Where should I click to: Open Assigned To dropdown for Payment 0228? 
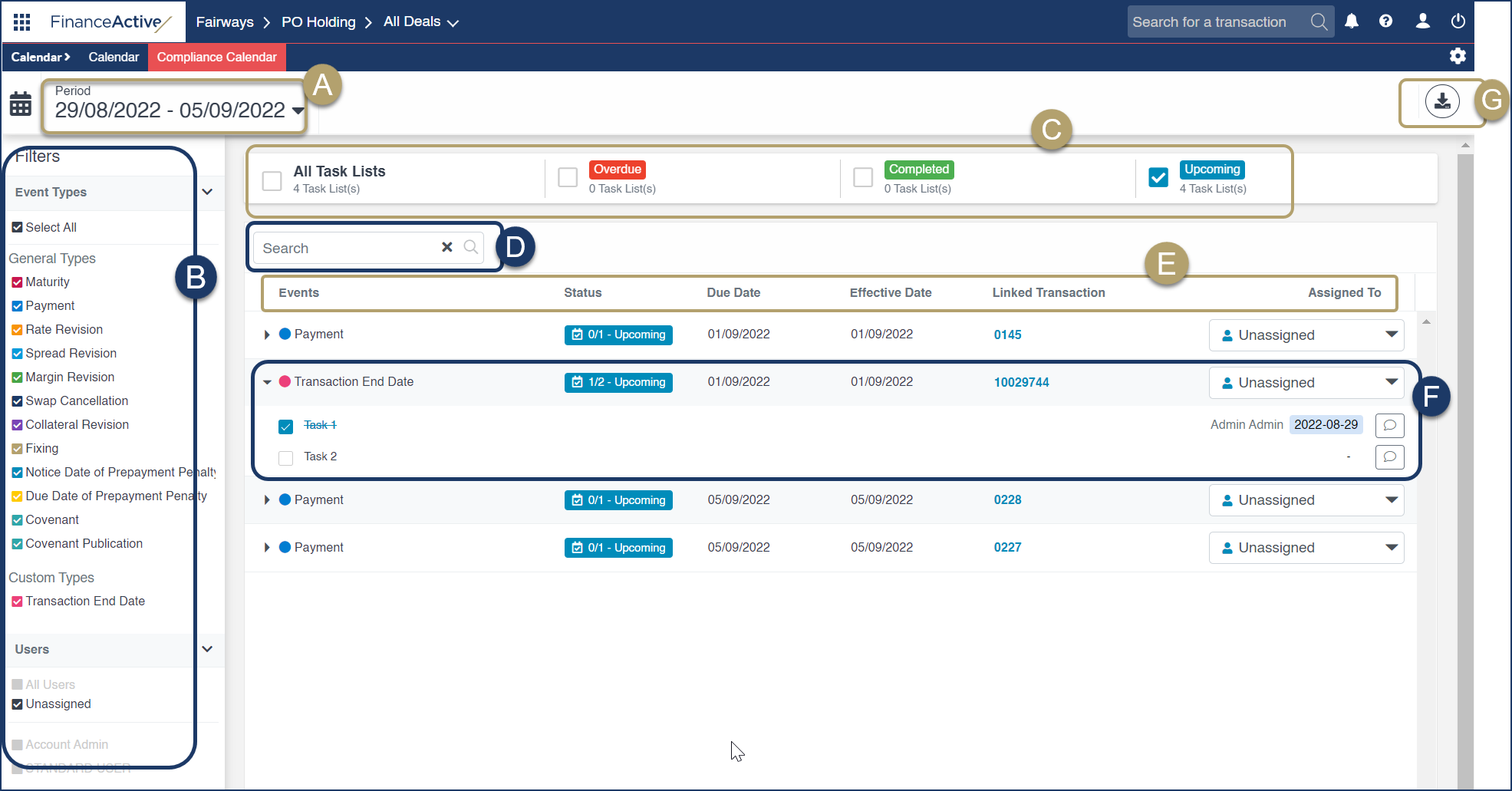coord(1306,500)
